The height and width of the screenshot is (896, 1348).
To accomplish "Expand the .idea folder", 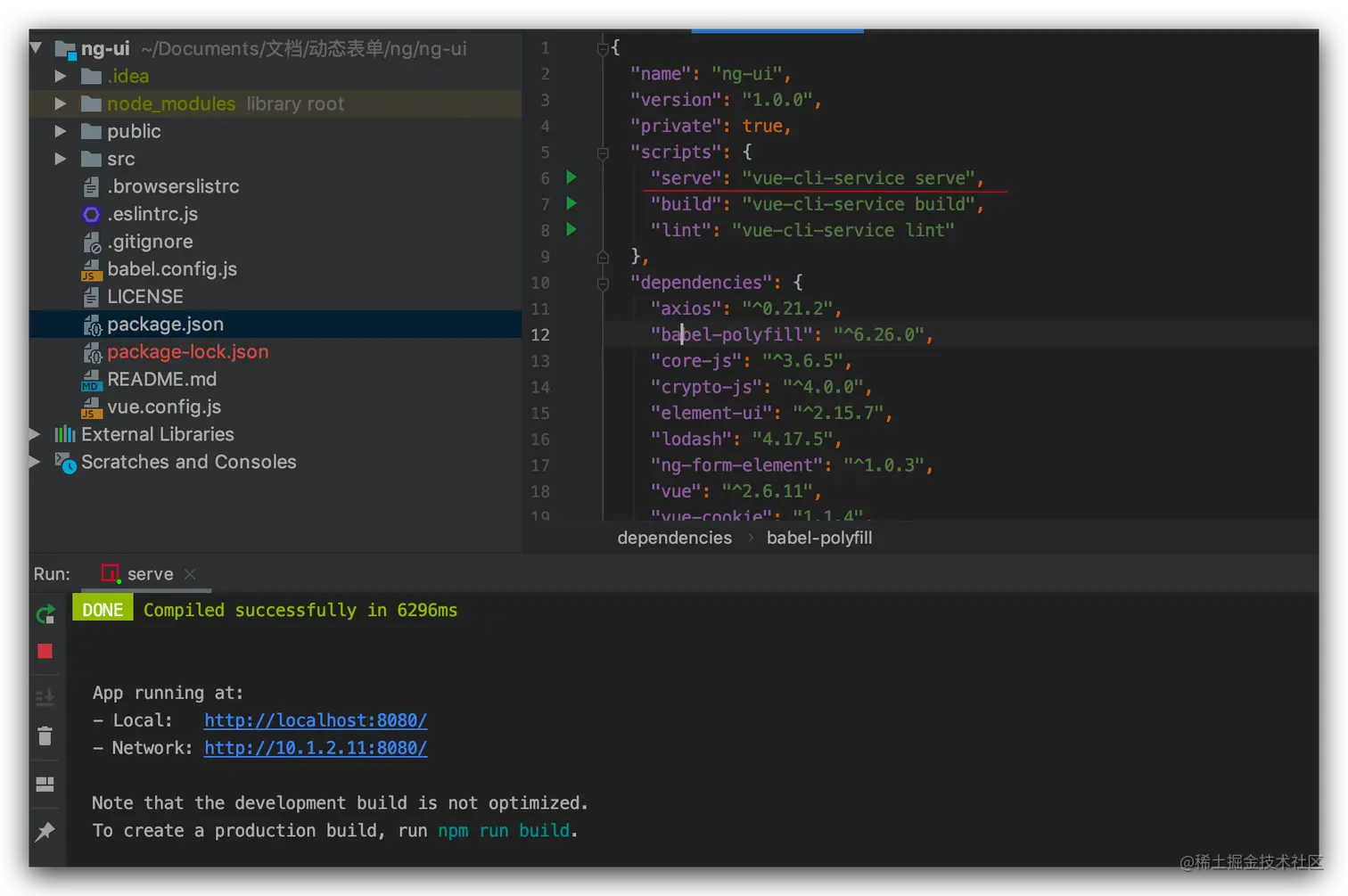I will click(x=60, y=76).
